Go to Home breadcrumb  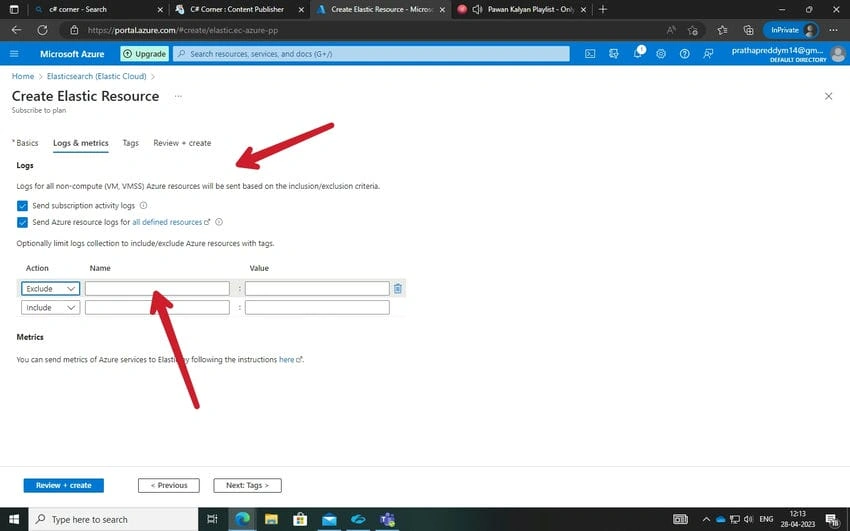click(x=23, y=76)
